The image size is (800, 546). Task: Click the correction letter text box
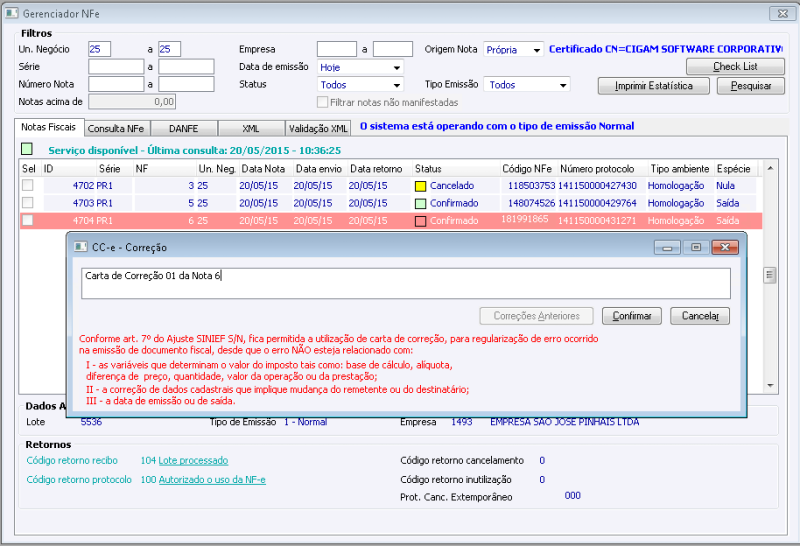[406, 283]
